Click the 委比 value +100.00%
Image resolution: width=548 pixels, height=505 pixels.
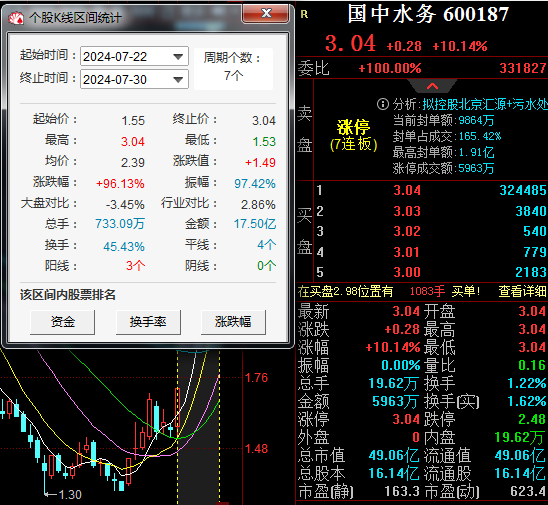(x=390, y=68)
